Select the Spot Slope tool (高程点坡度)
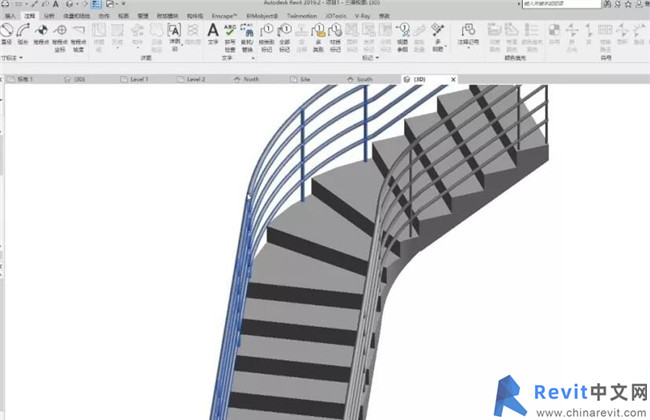This screenshot has height=420, width=650. 78,38
